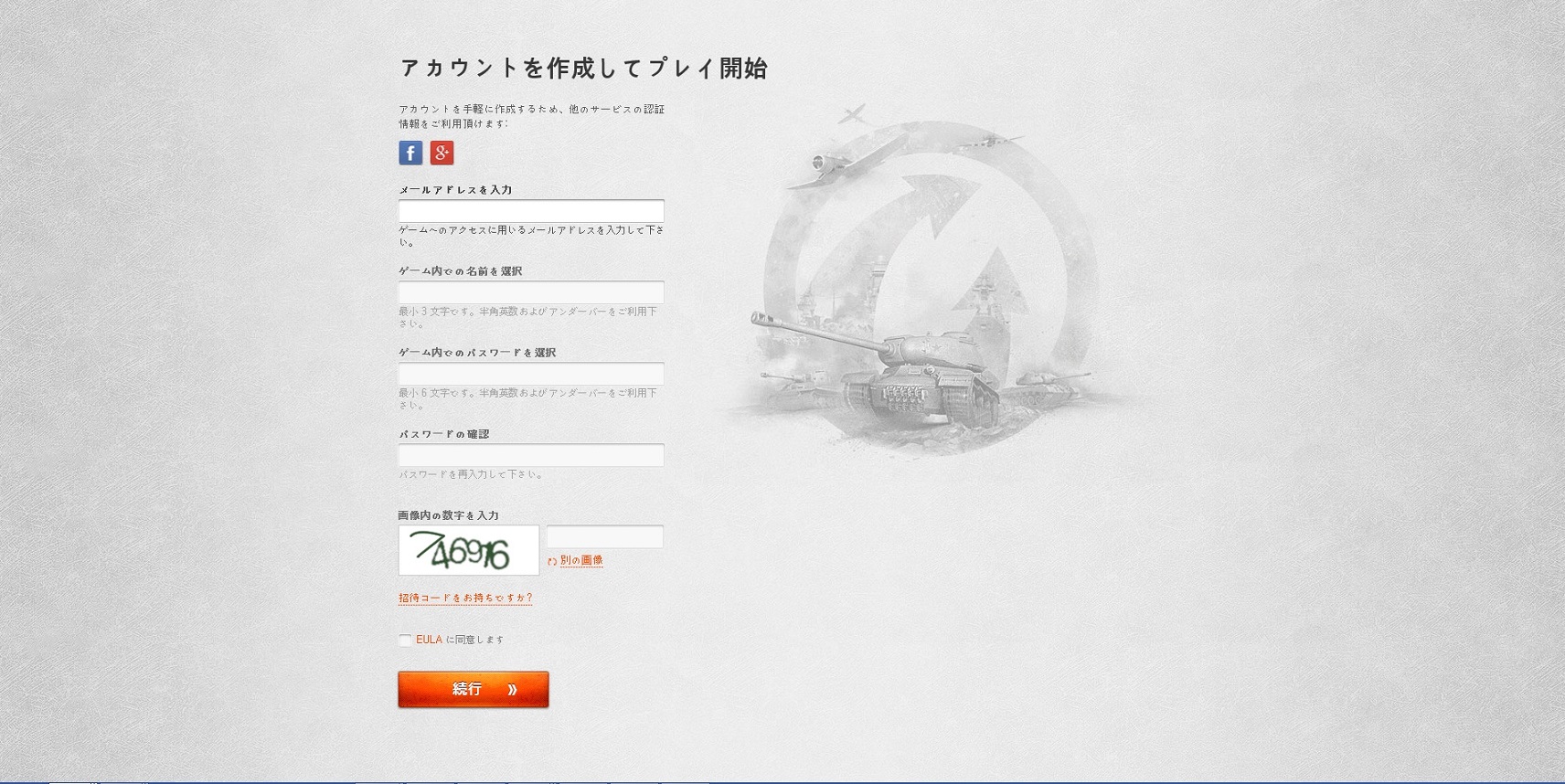This screenshot has width=1565, height=784.
Task: Sign up with the Google+ icon
Action: (442, 153)
